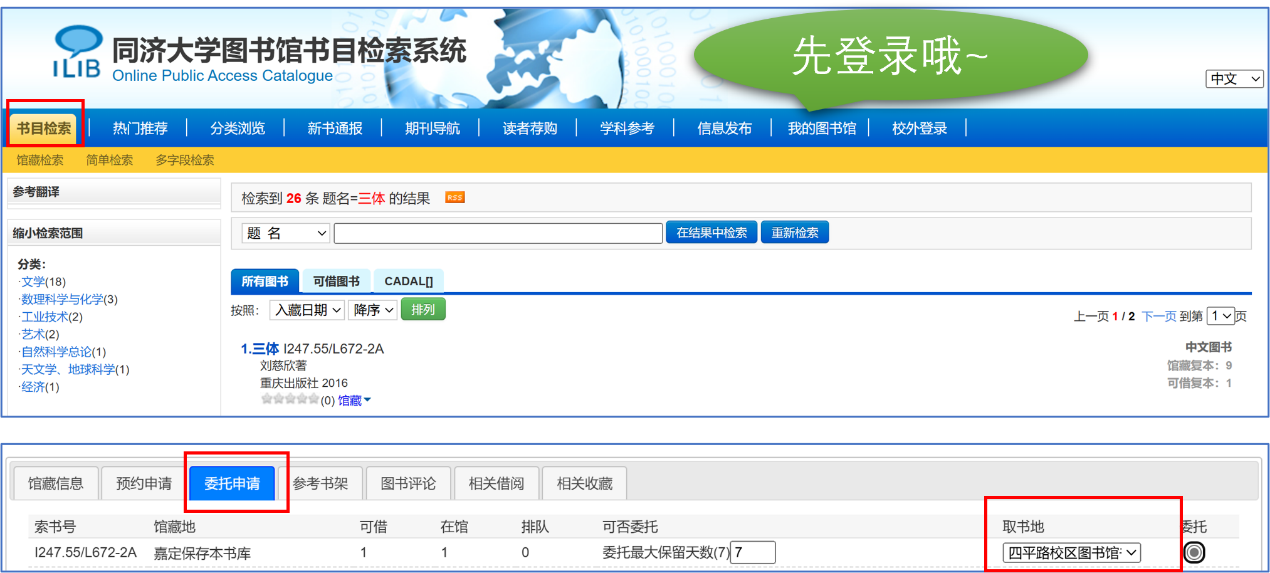Image resolution: width=1270 pixels, height=573 pixels.
Task: Filter by category 数理科学与化学
Action: click(x=62, y=299)
